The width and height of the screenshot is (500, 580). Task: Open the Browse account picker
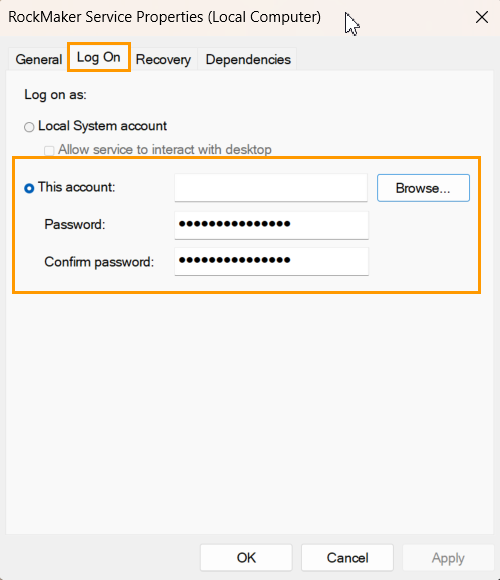click(x=423, y=188)
